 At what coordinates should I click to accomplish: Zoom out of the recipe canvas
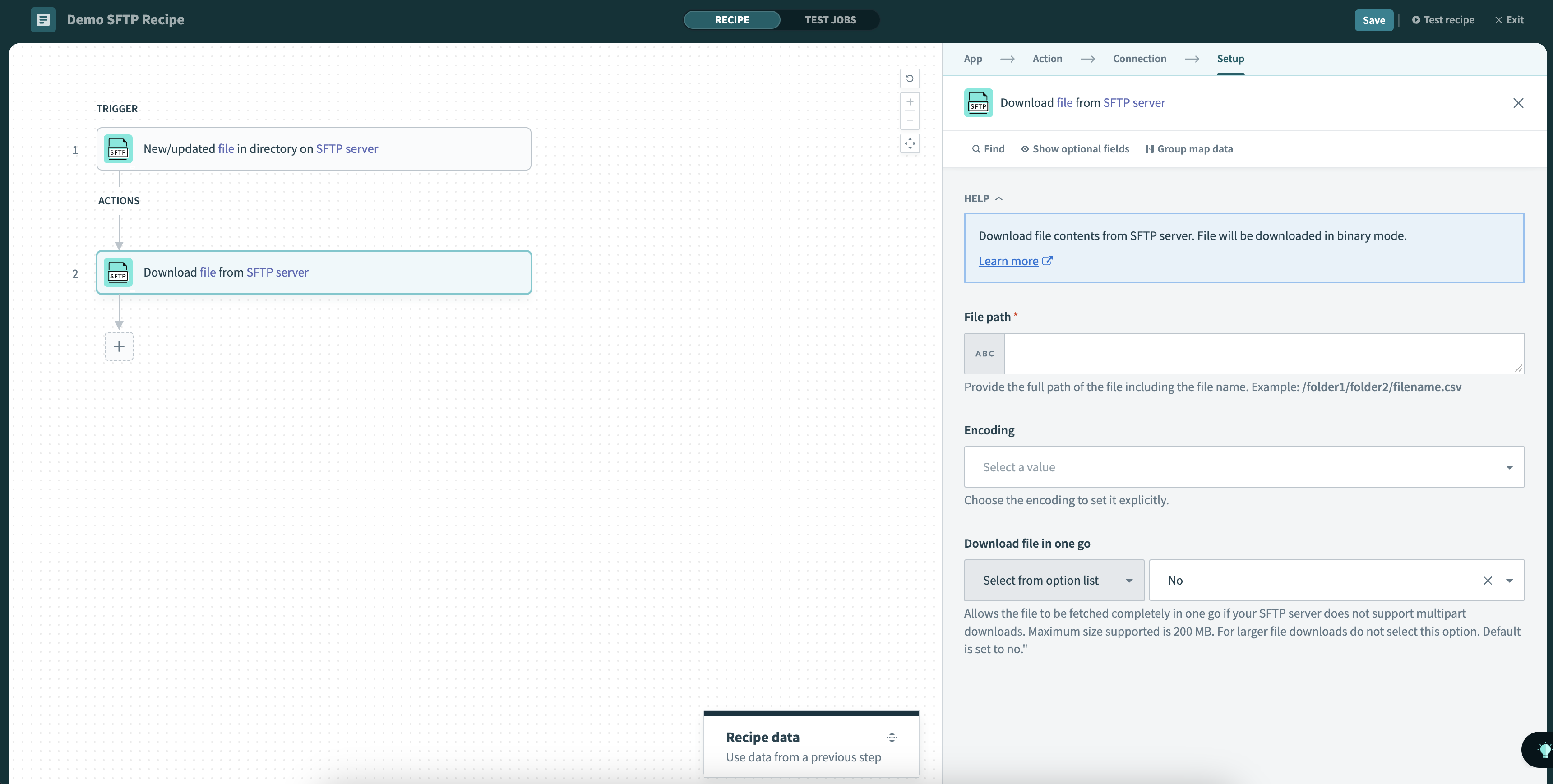click(x=910, y=120)
